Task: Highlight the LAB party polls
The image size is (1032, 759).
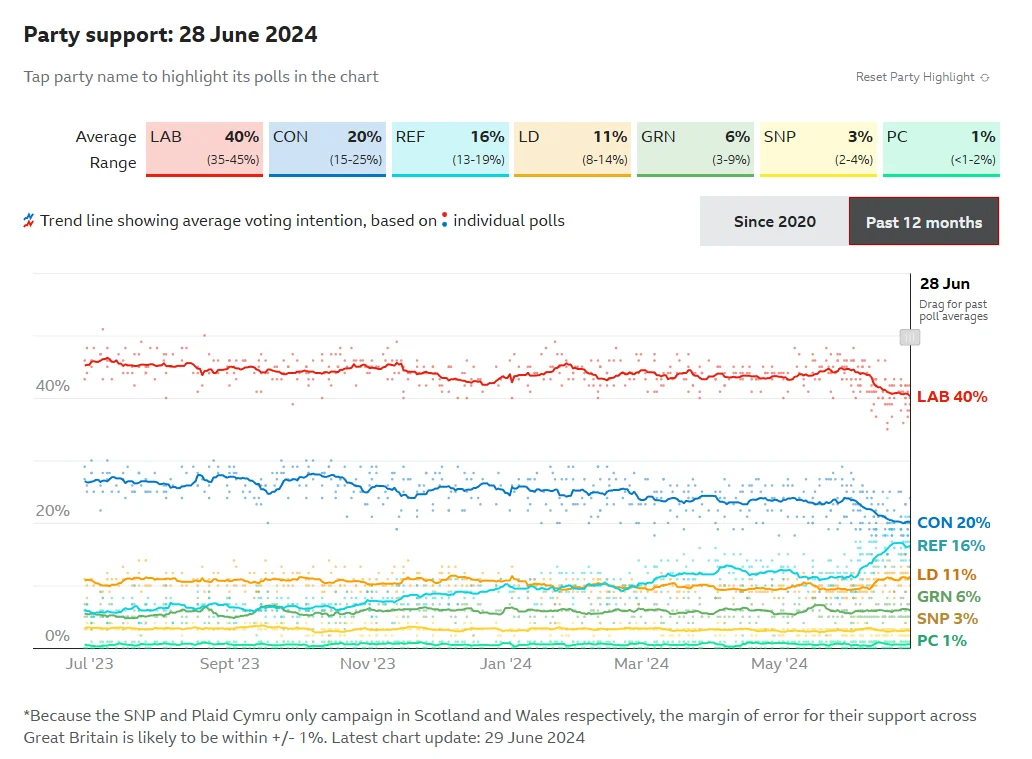Action: point(204,149)
